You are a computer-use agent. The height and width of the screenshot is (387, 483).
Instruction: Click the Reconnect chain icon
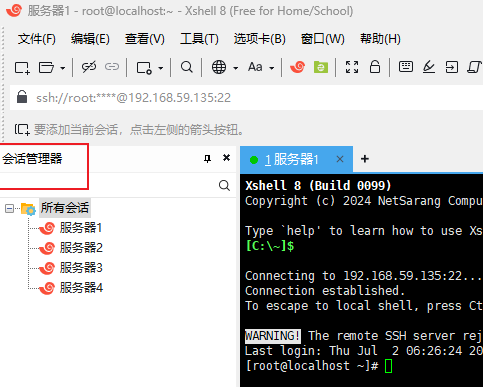[112, 67]
